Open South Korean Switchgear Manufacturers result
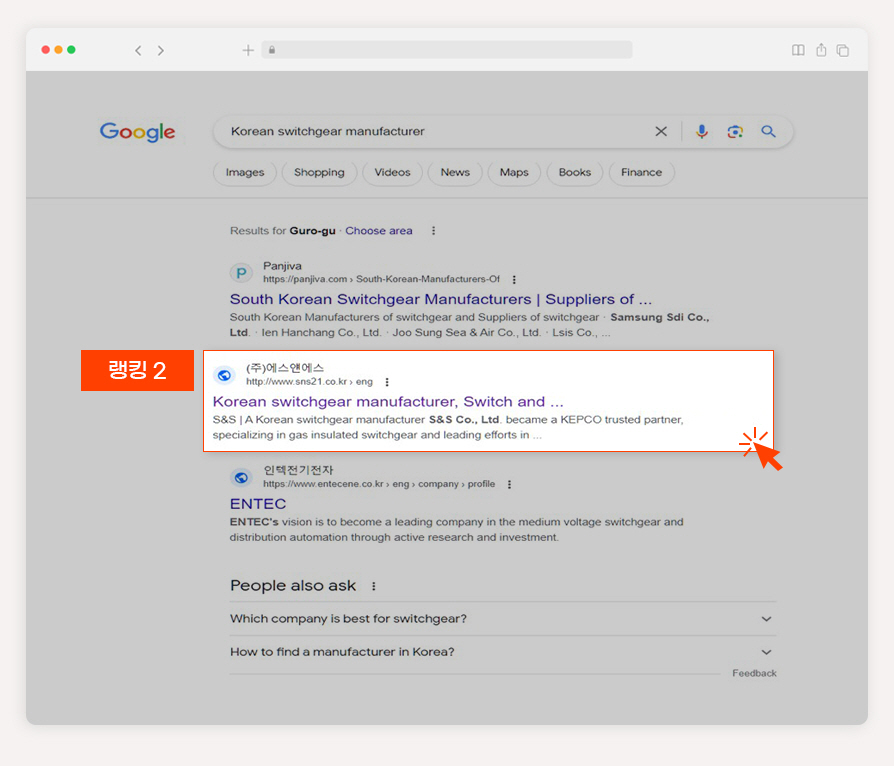 pos(440,299)
